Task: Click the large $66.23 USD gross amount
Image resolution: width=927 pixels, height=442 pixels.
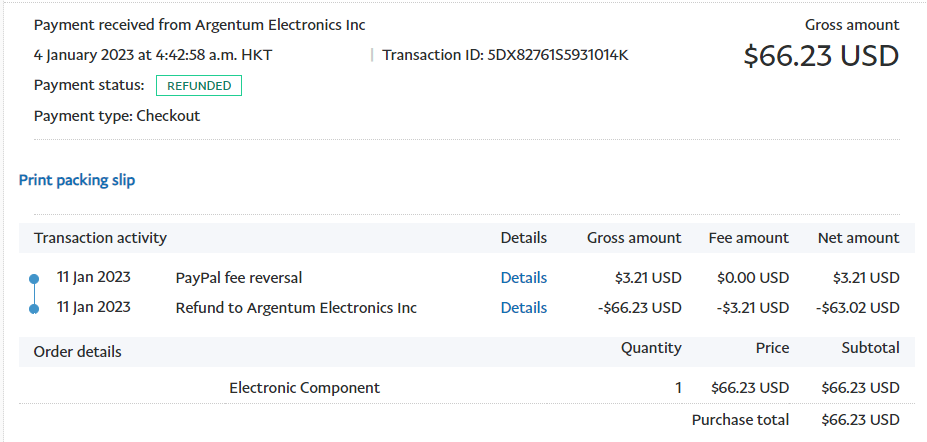Action: [x=821, y=56]
